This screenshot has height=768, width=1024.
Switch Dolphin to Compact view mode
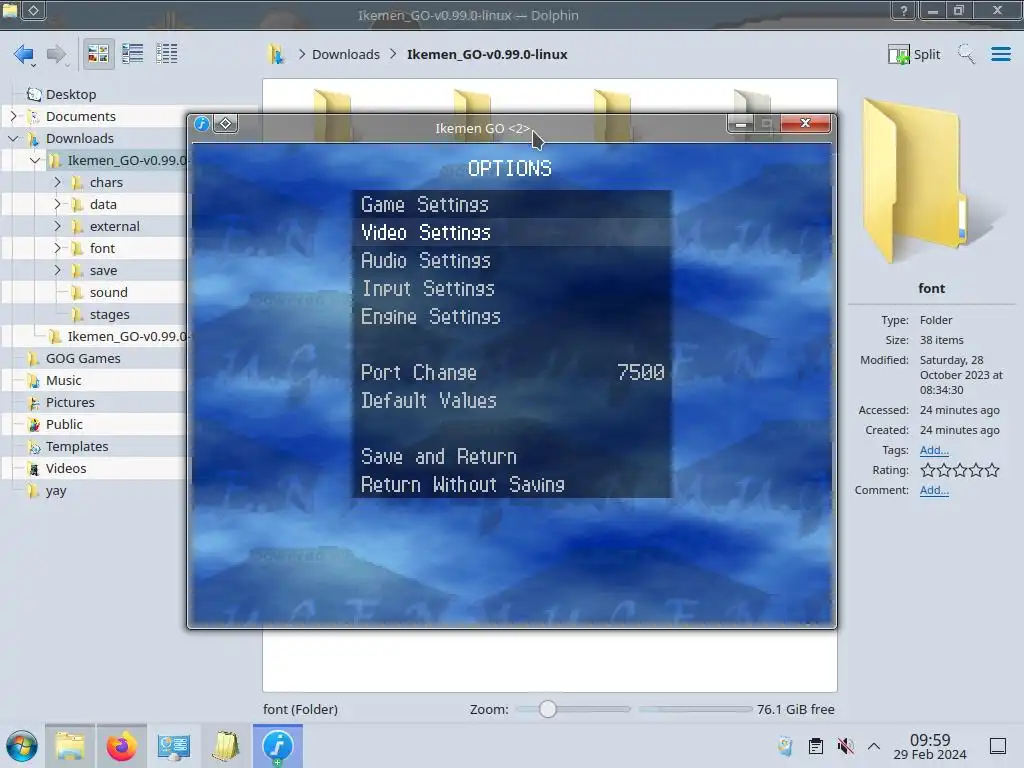(133, 54)
